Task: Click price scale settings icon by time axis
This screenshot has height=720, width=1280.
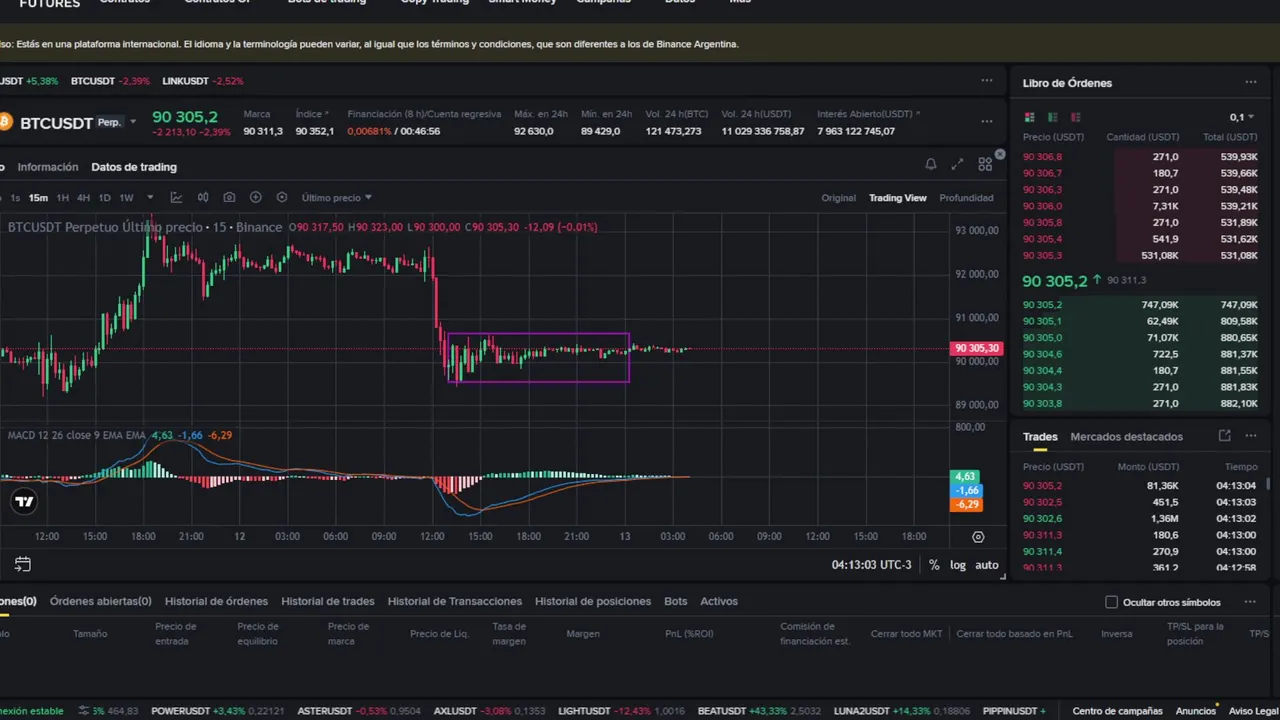Action: (x=978, y=537)
